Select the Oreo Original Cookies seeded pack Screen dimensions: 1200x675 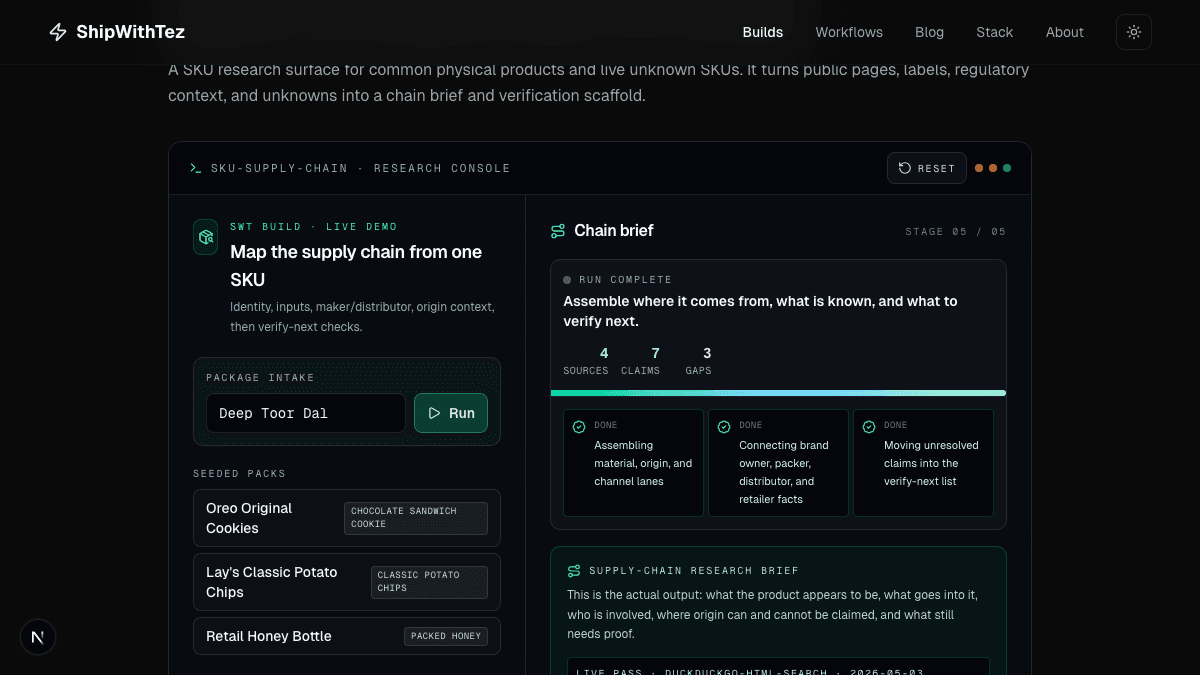[347, 518]
